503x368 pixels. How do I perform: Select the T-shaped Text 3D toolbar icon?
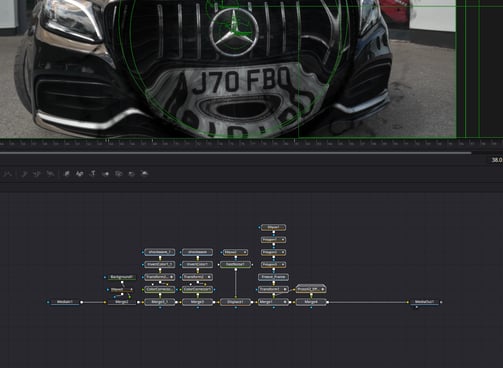coord(93,173)
